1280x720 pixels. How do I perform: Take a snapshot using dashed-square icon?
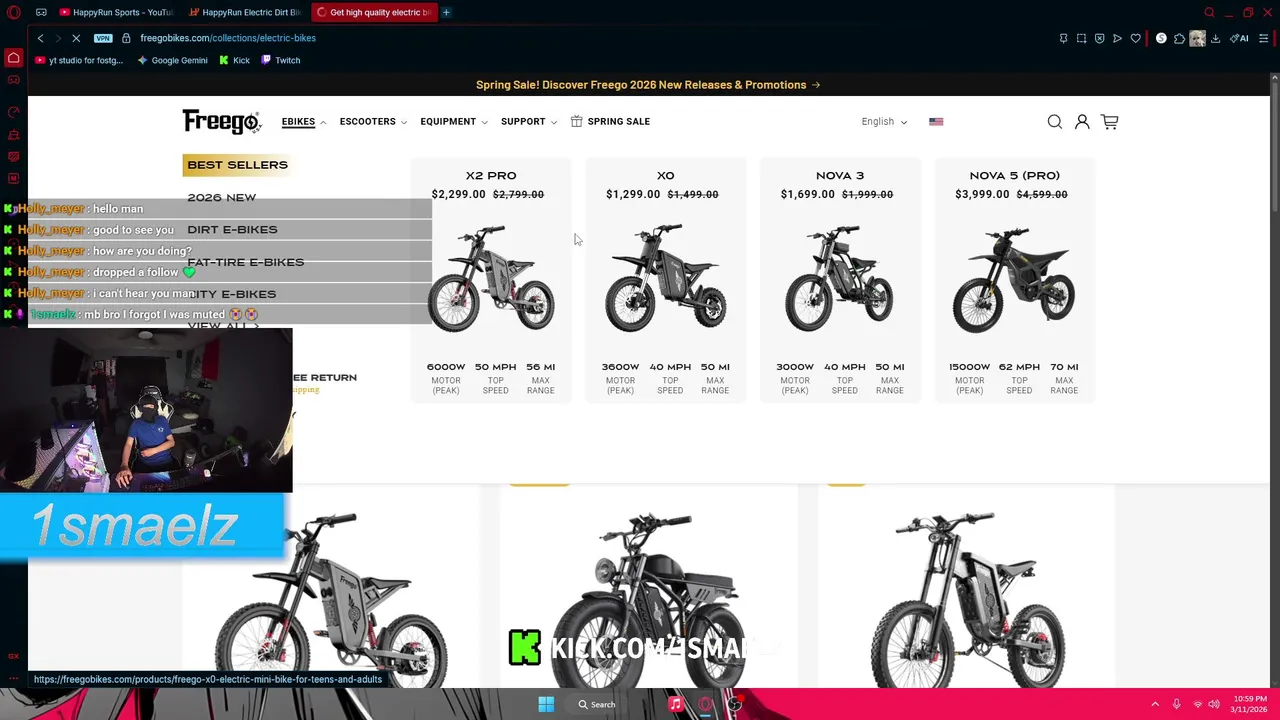1081,38
